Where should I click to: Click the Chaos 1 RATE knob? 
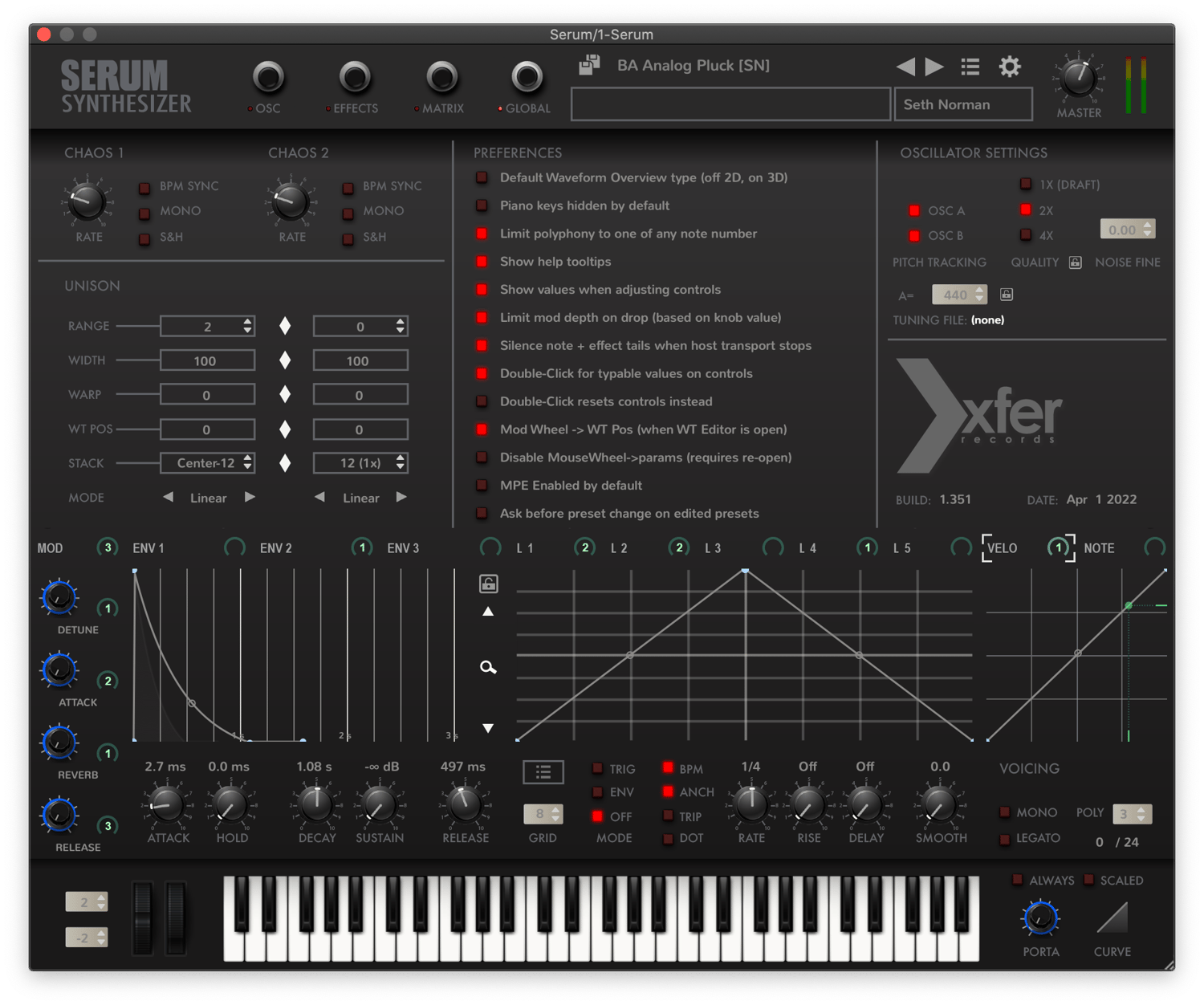click(87, 201)
